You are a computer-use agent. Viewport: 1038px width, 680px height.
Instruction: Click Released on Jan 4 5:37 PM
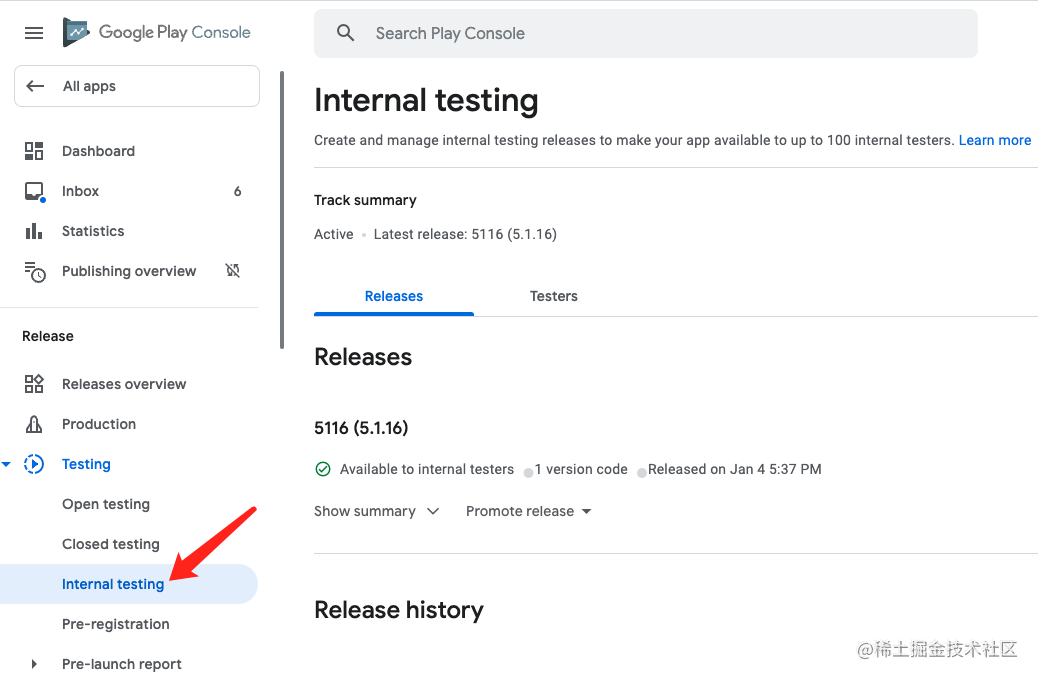tap(735, 469)
